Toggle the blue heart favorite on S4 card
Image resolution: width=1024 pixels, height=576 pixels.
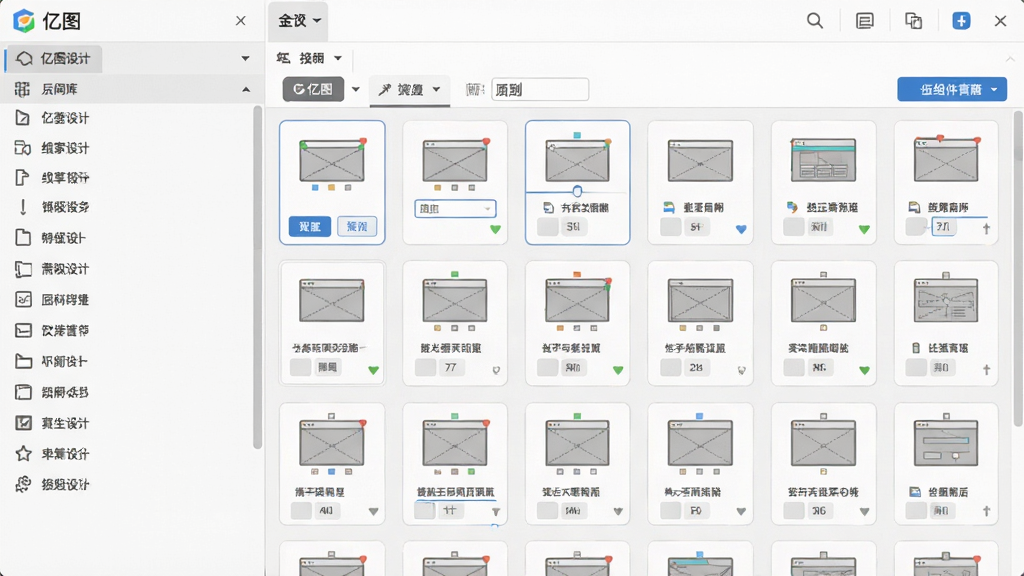coord(741,229)
